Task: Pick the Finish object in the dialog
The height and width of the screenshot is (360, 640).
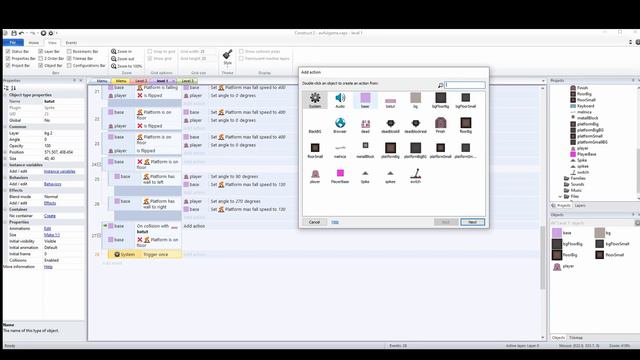Action: pyautogui.click(x=440, y=125)
